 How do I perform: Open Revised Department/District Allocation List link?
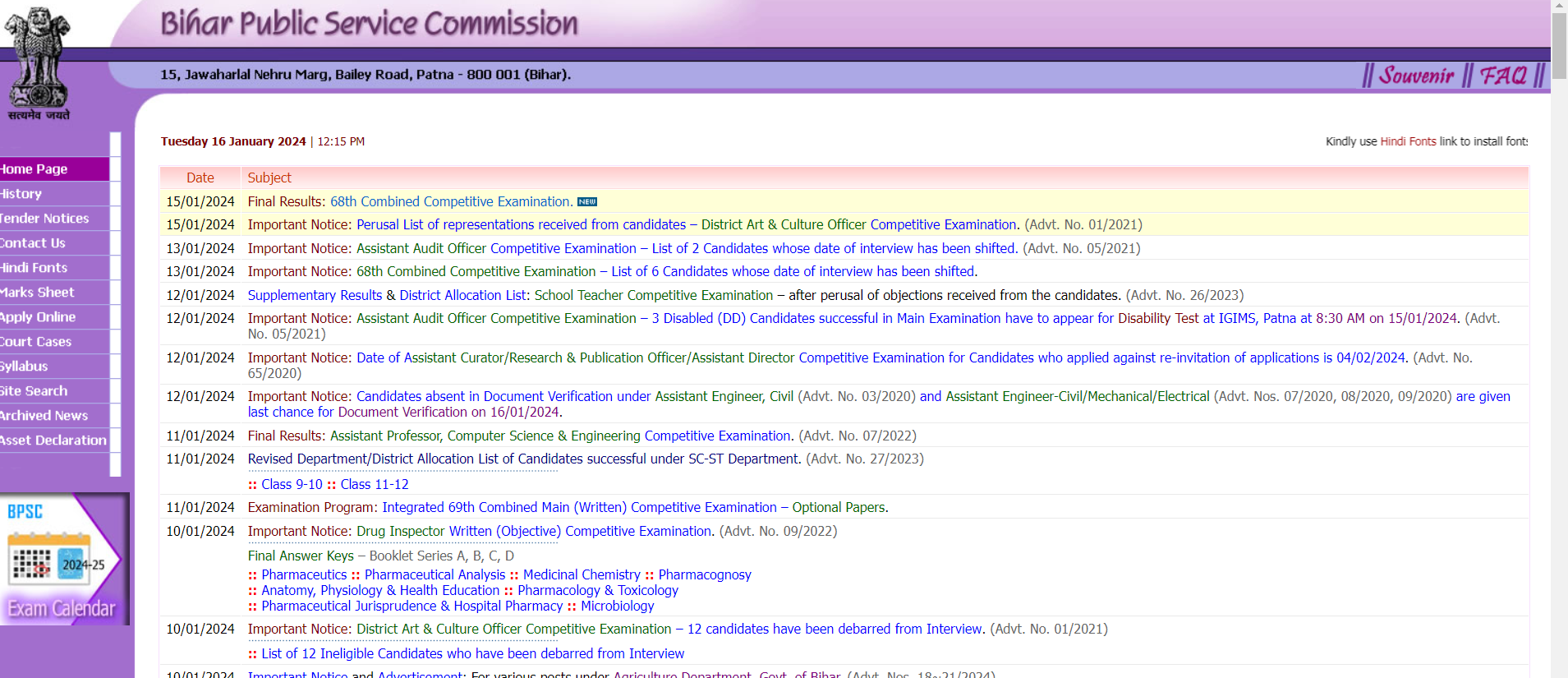pyautogui.click(x=524, y=459)
